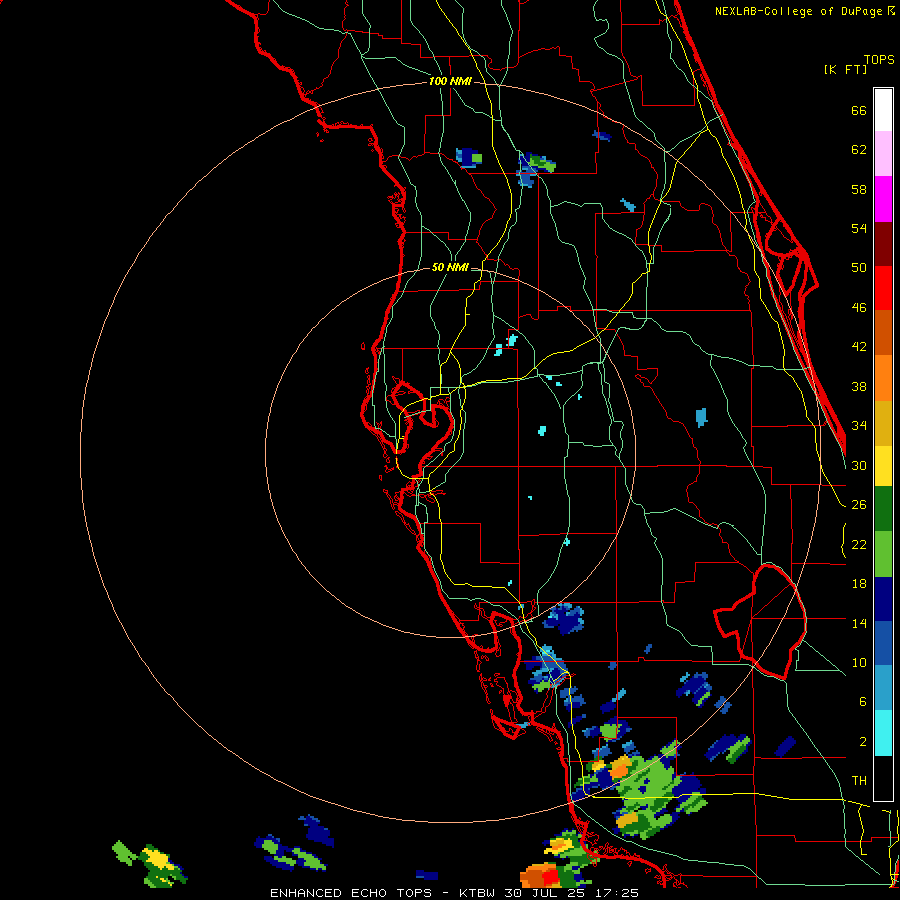The width and height of the screenshot is (900, 900).
Task: Click the legend value 66
Action: tap(859, 110)
